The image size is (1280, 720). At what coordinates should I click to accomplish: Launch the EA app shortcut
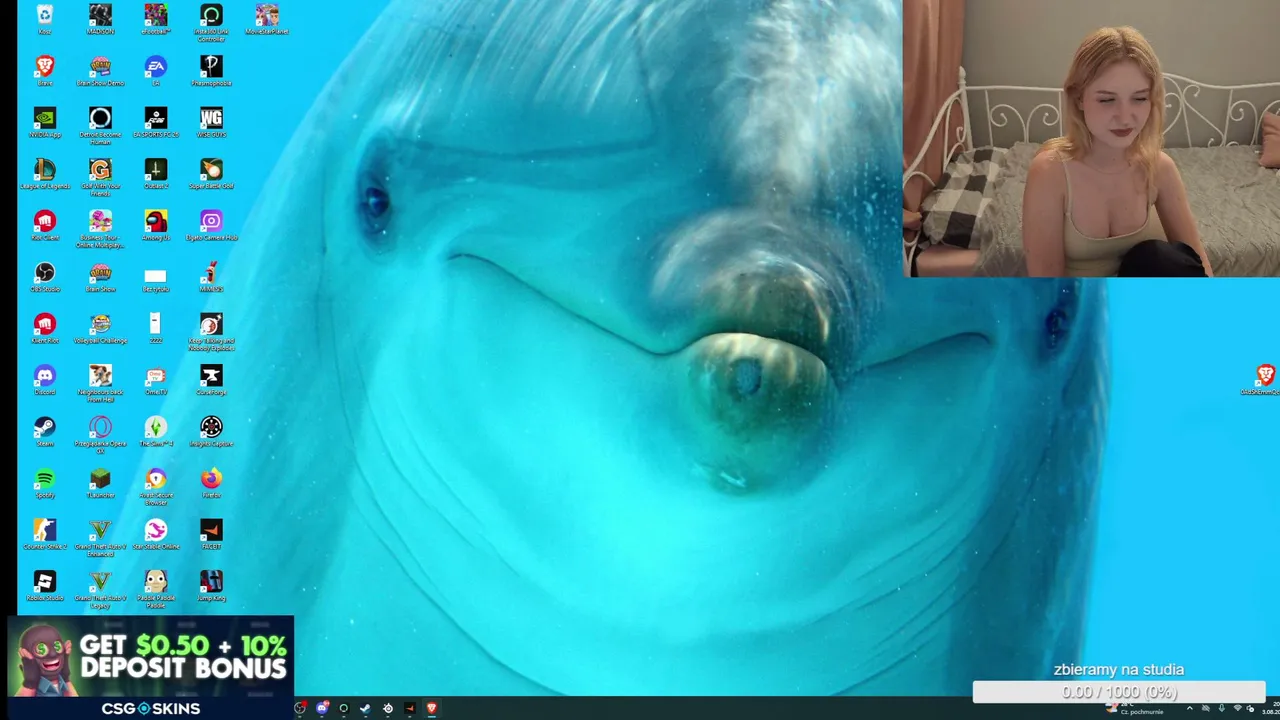[x=155, y=71]
